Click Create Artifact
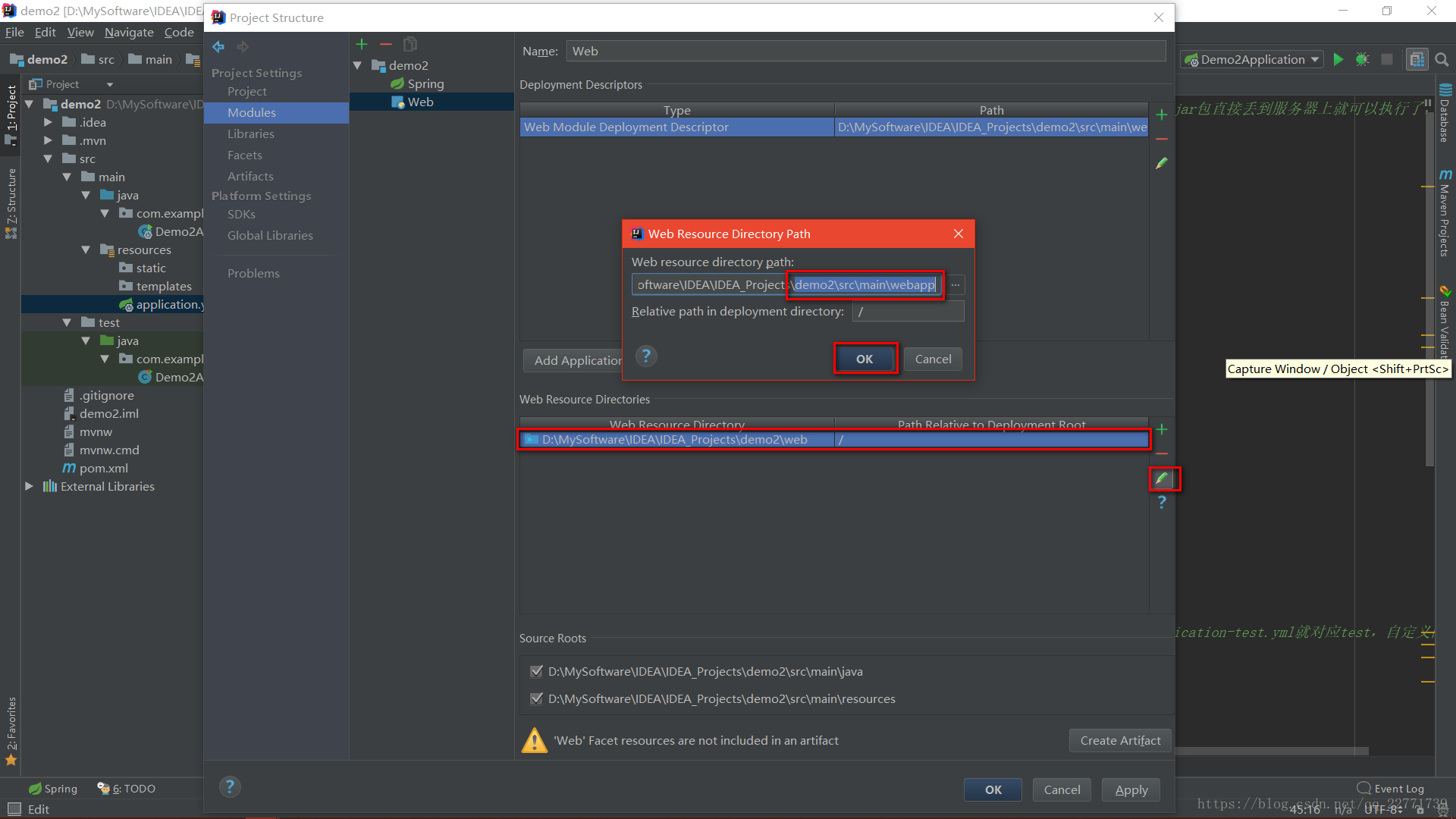The image size is (1456, 819). click(1120, 740)
